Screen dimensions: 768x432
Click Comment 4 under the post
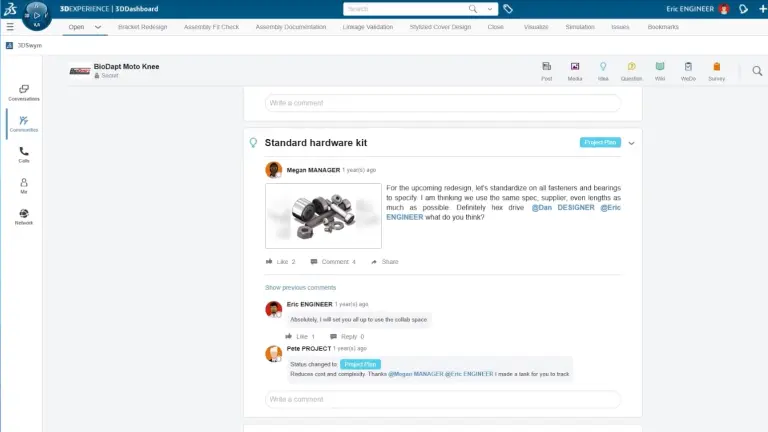tap(333, 262)
